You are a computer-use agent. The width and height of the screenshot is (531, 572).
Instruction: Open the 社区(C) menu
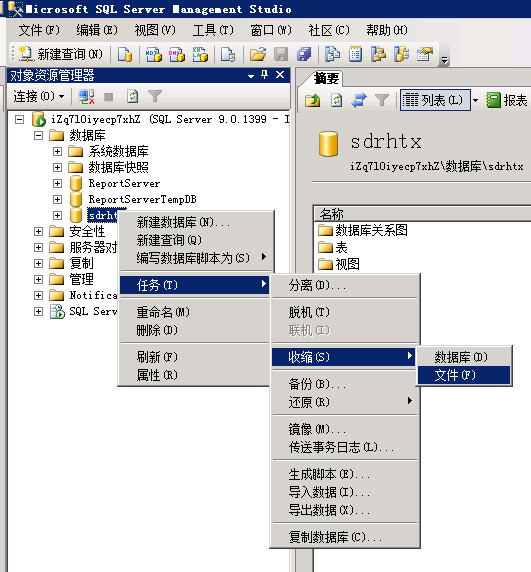pyautogui.click(x=329, y=30)
